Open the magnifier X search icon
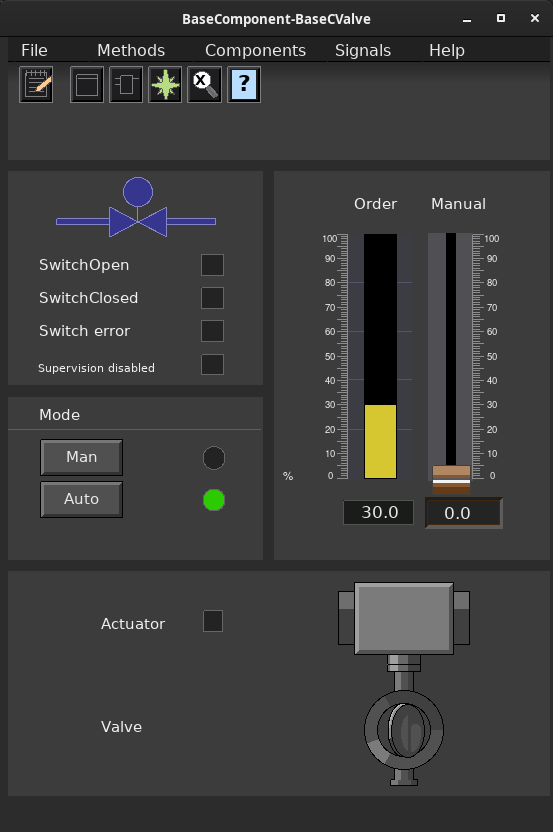Viewport: 553px width, 832px height. [205, 84]
